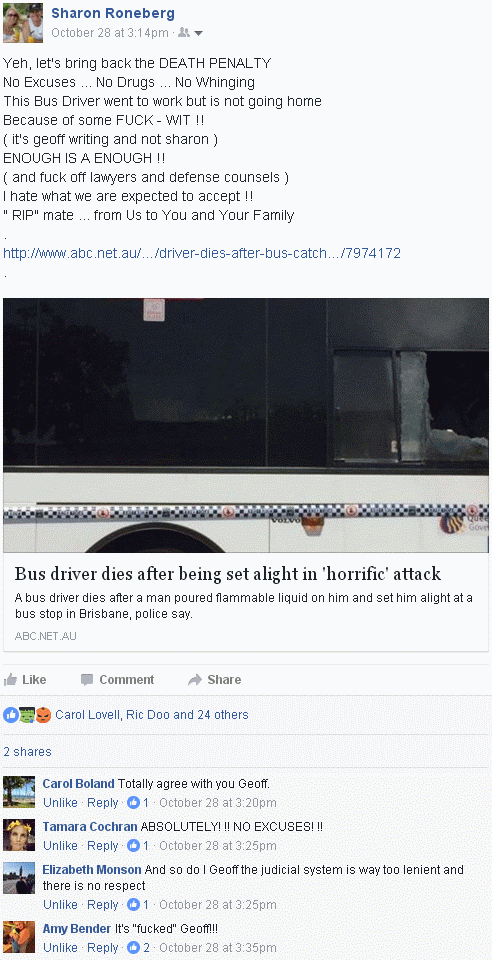Screen dimensions: 492x960
Task: Open Sharon Roneberg's profile picture
Action: pyautogui.click(x=23, y=23)
